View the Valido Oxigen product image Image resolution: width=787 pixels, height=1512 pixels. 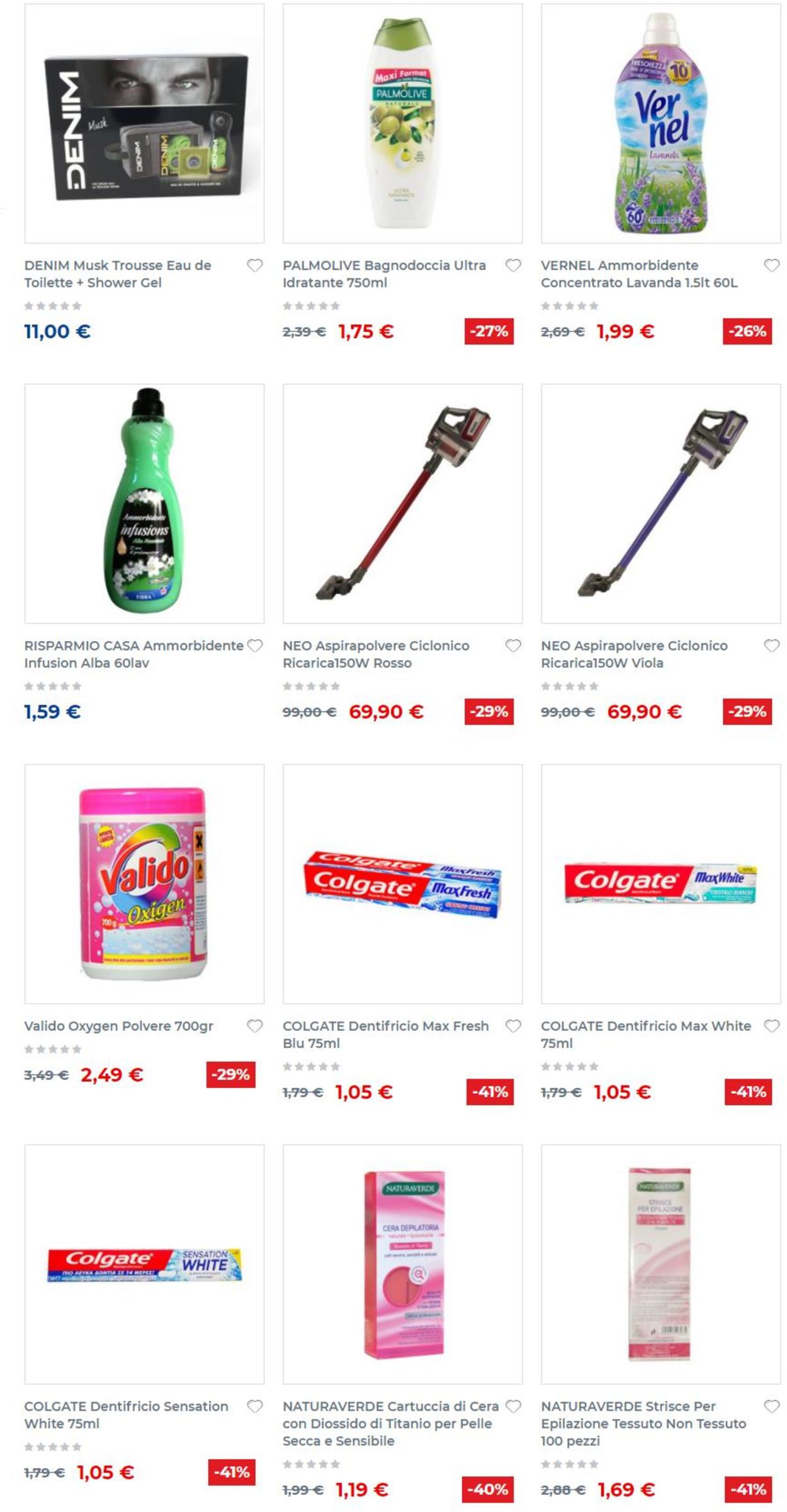pyautogui.click(x=144, y=884)
